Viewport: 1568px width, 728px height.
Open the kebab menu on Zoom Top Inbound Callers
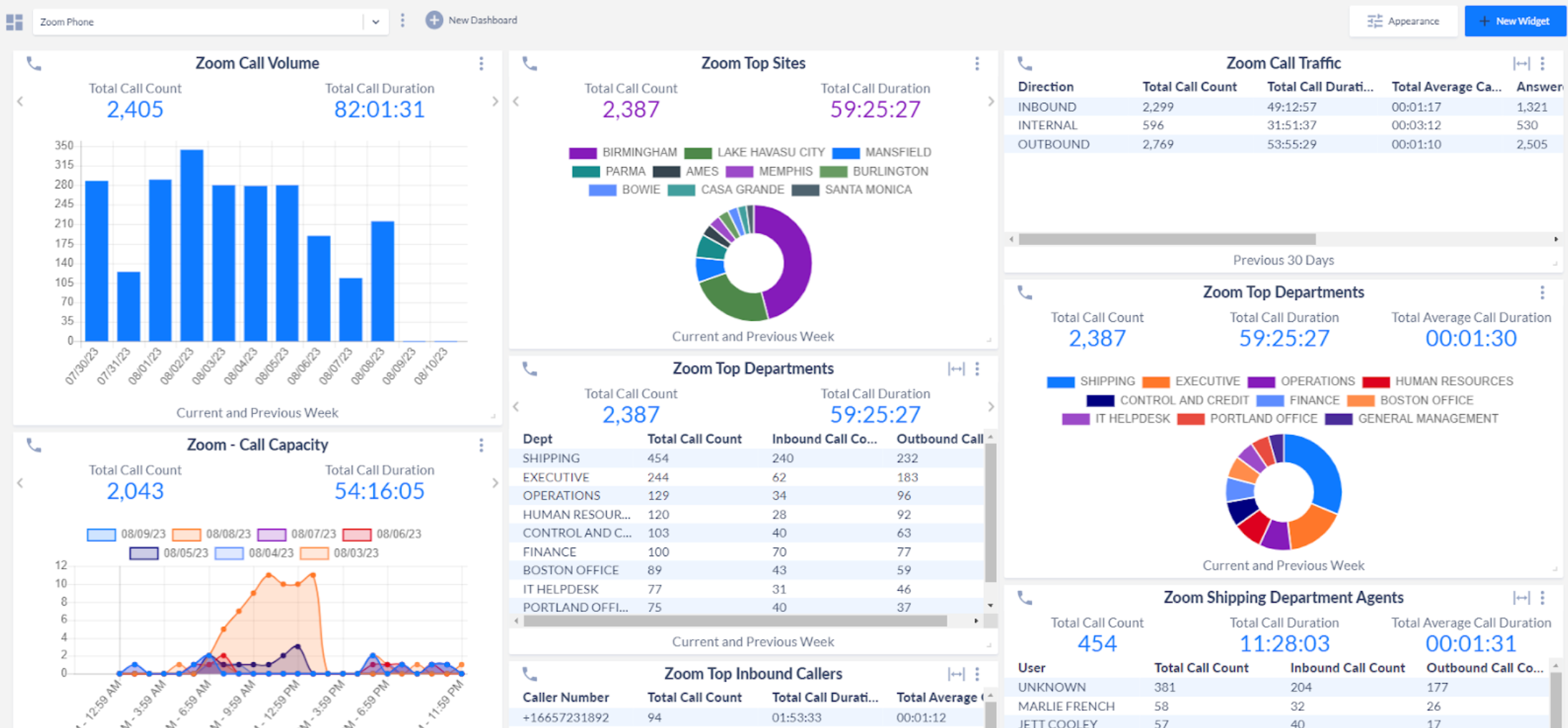[977, 674]
